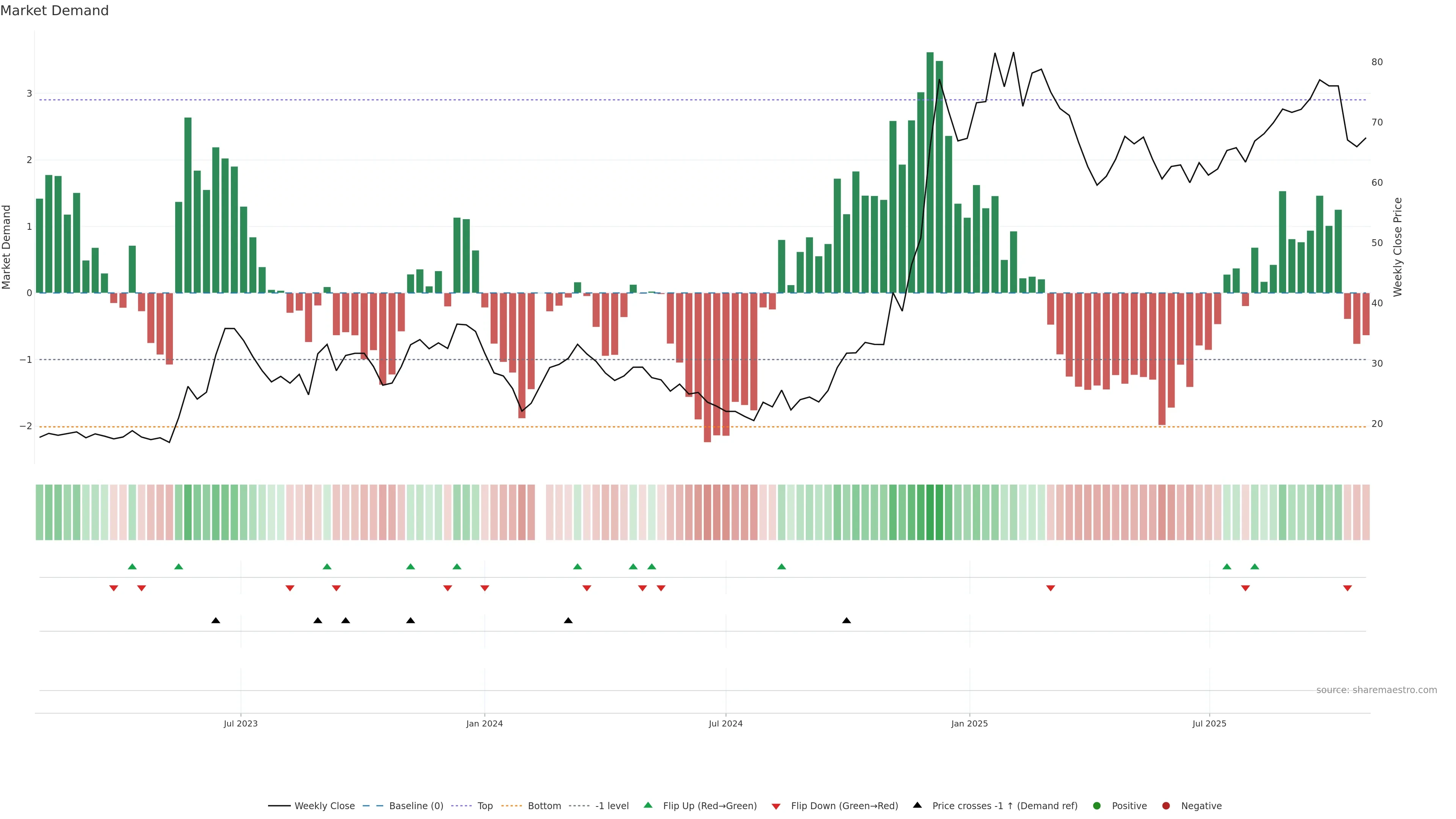Click the Jul 2024 axis label
The width and height of the screenshot is (1456, 819).
tap(726, 723)
